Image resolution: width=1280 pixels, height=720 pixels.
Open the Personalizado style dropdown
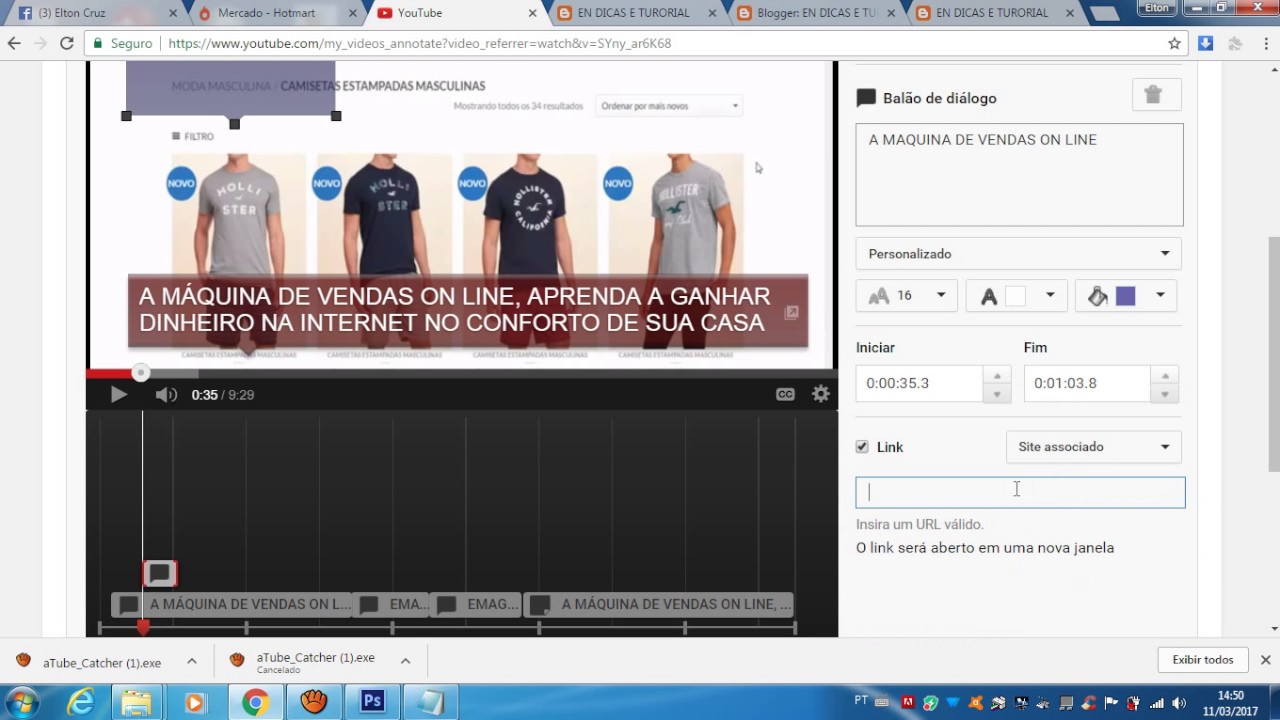(x=1018, y=254)
